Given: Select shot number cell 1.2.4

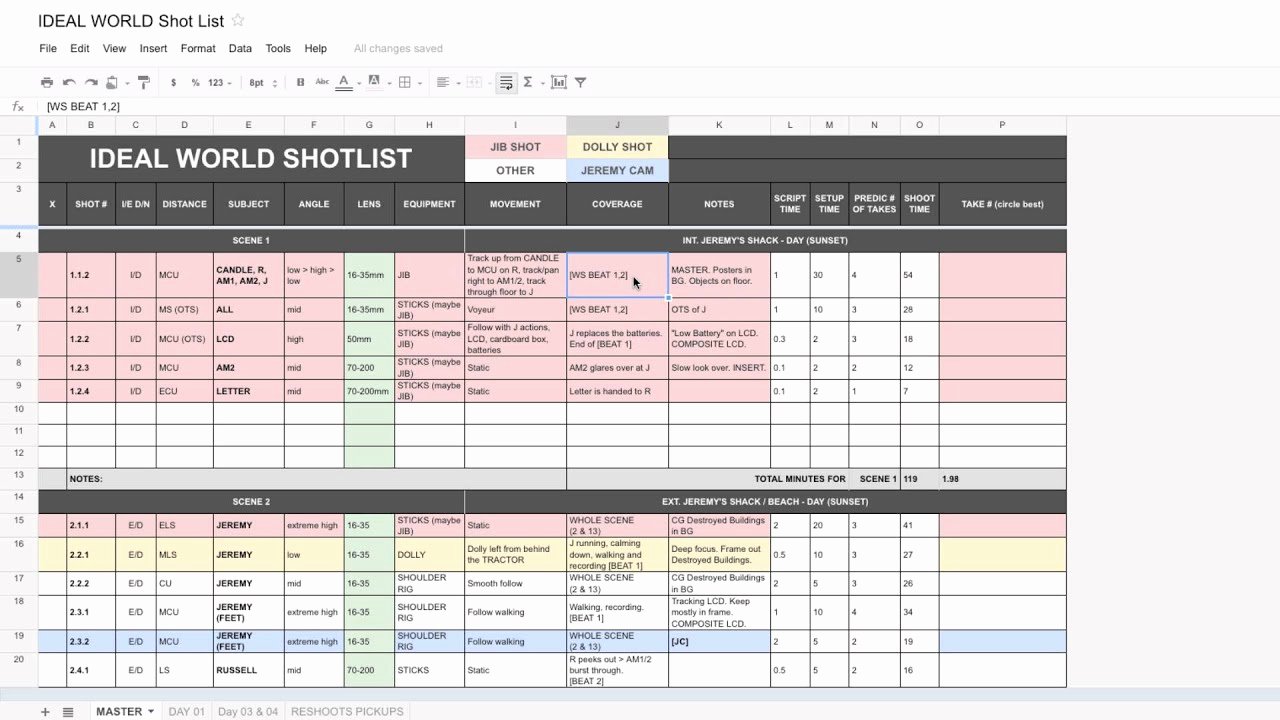Looking at the screenshot, I should (x=91, y=391).
